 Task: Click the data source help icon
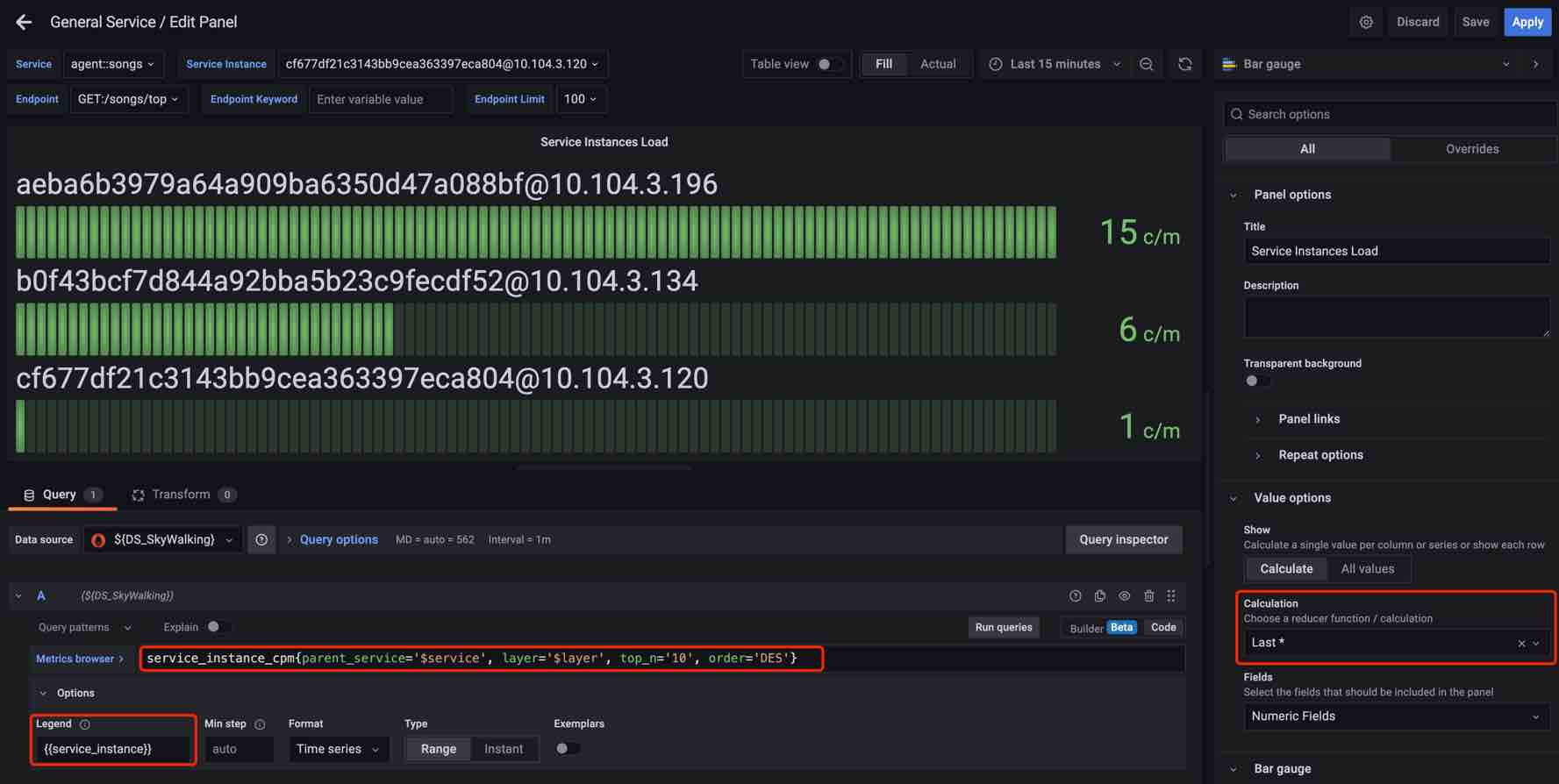coord(261,539)
